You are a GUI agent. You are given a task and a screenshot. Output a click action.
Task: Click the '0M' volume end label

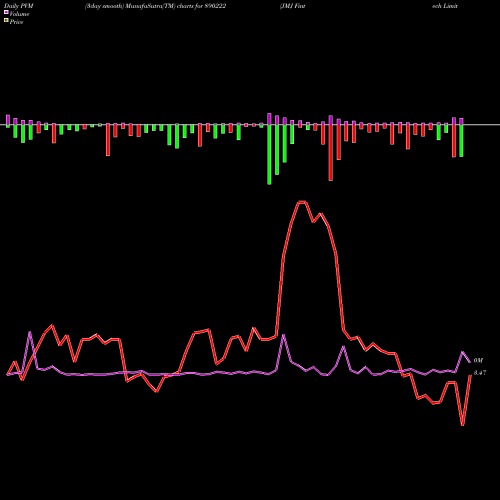coord(478,360)
